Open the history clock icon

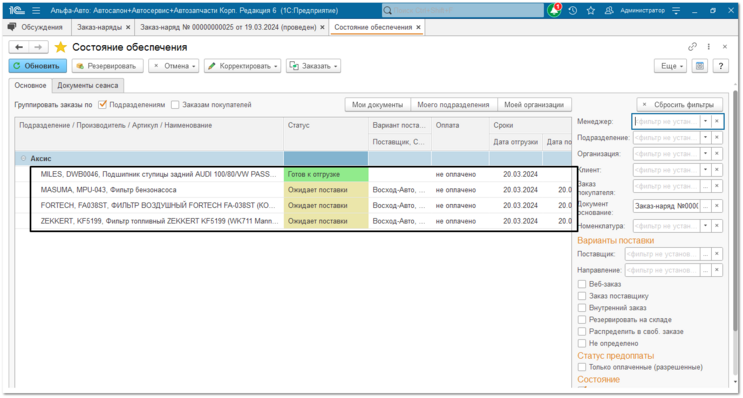573,10
